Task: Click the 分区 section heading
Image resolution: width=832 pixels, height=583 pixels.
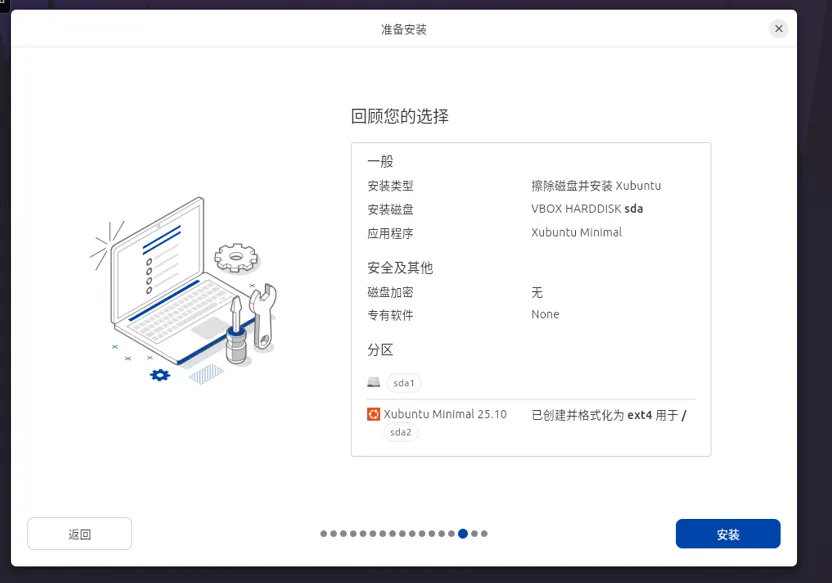Action: click(x=380, y=350)
